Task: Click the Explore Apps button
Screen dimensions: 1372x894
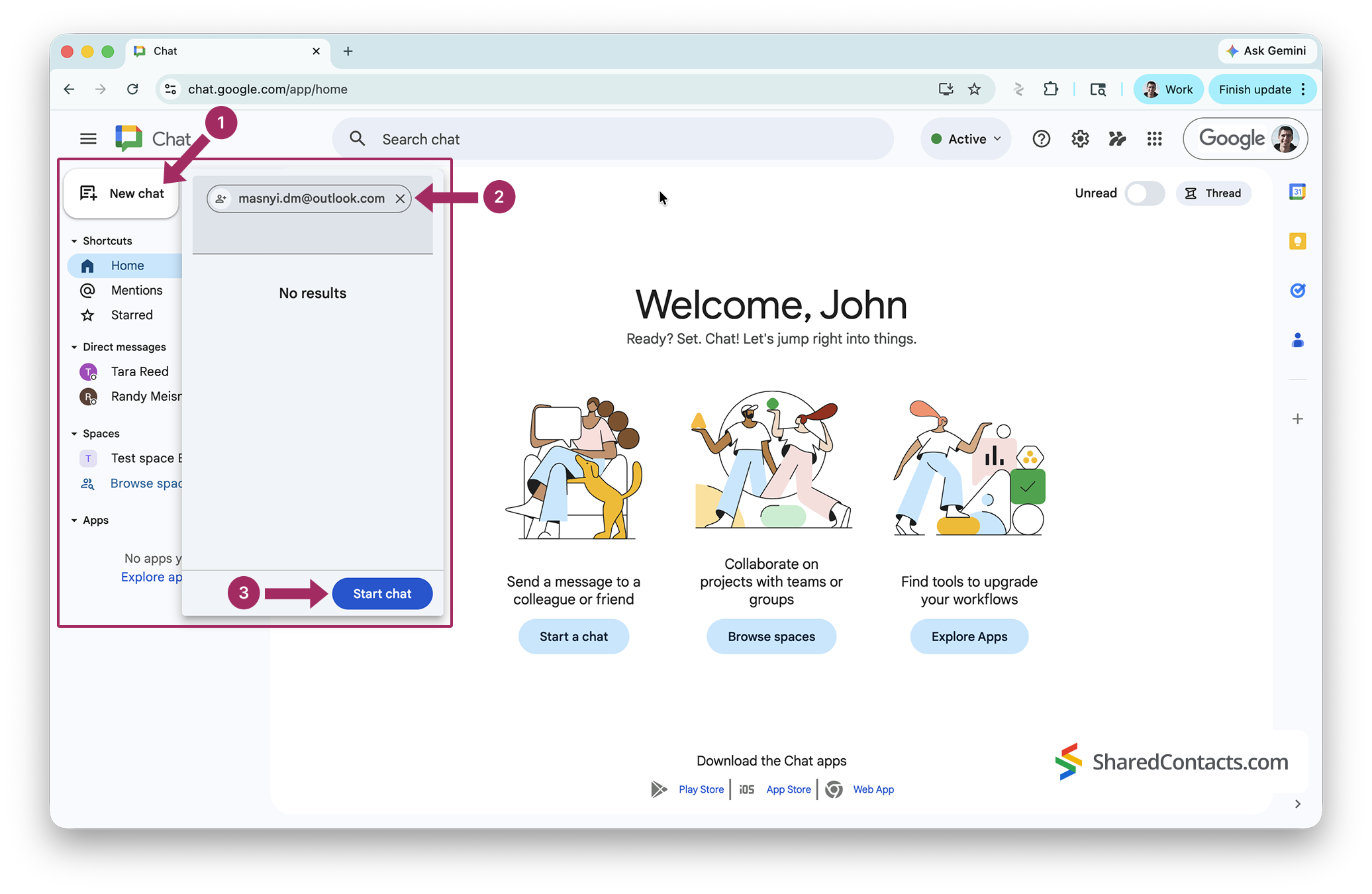Action: (969, 636)
